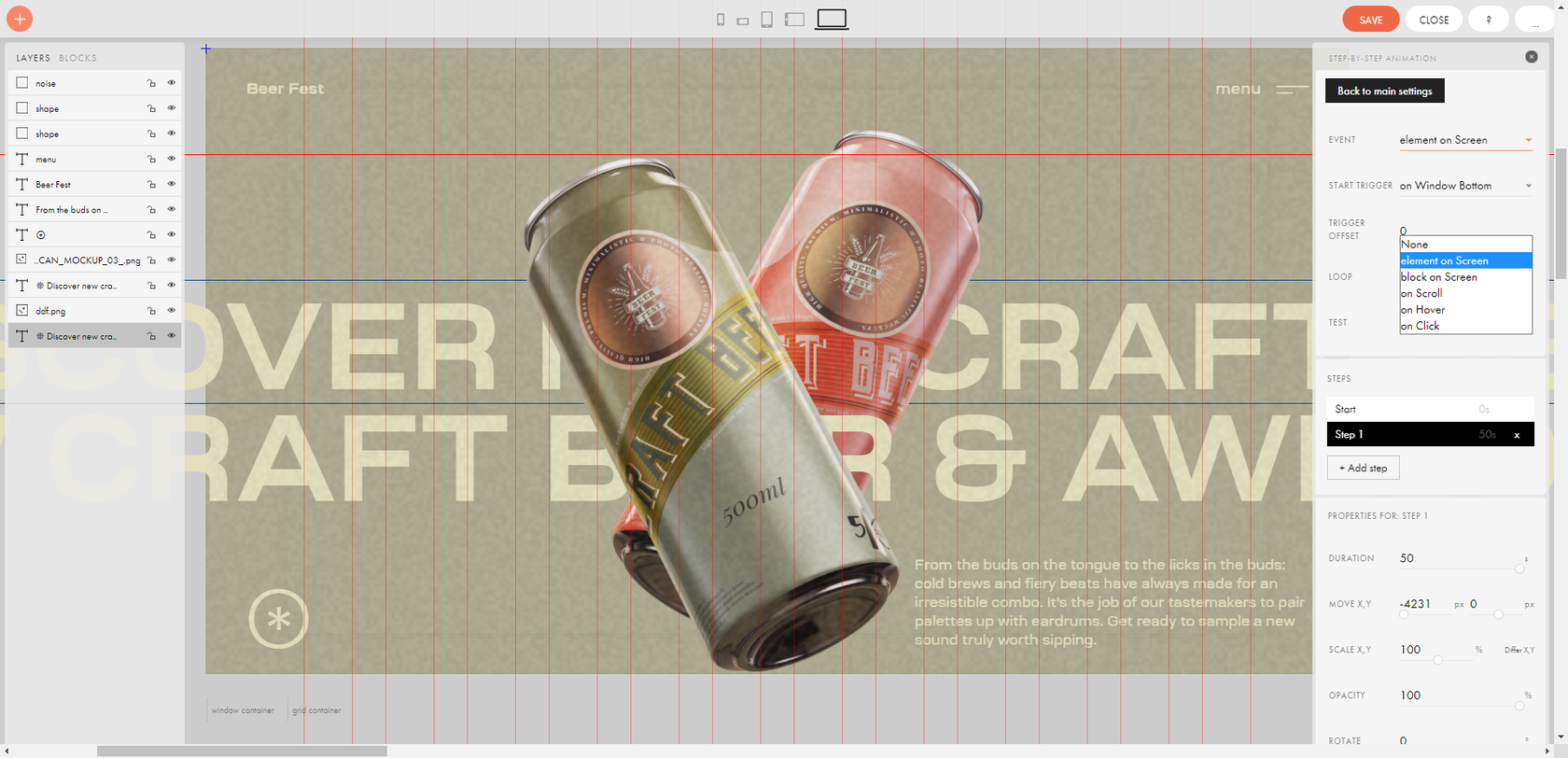Click the text-type icon of From the buds layer
This screenshot has height=758, width=1568.
click(x=22, y=209)
